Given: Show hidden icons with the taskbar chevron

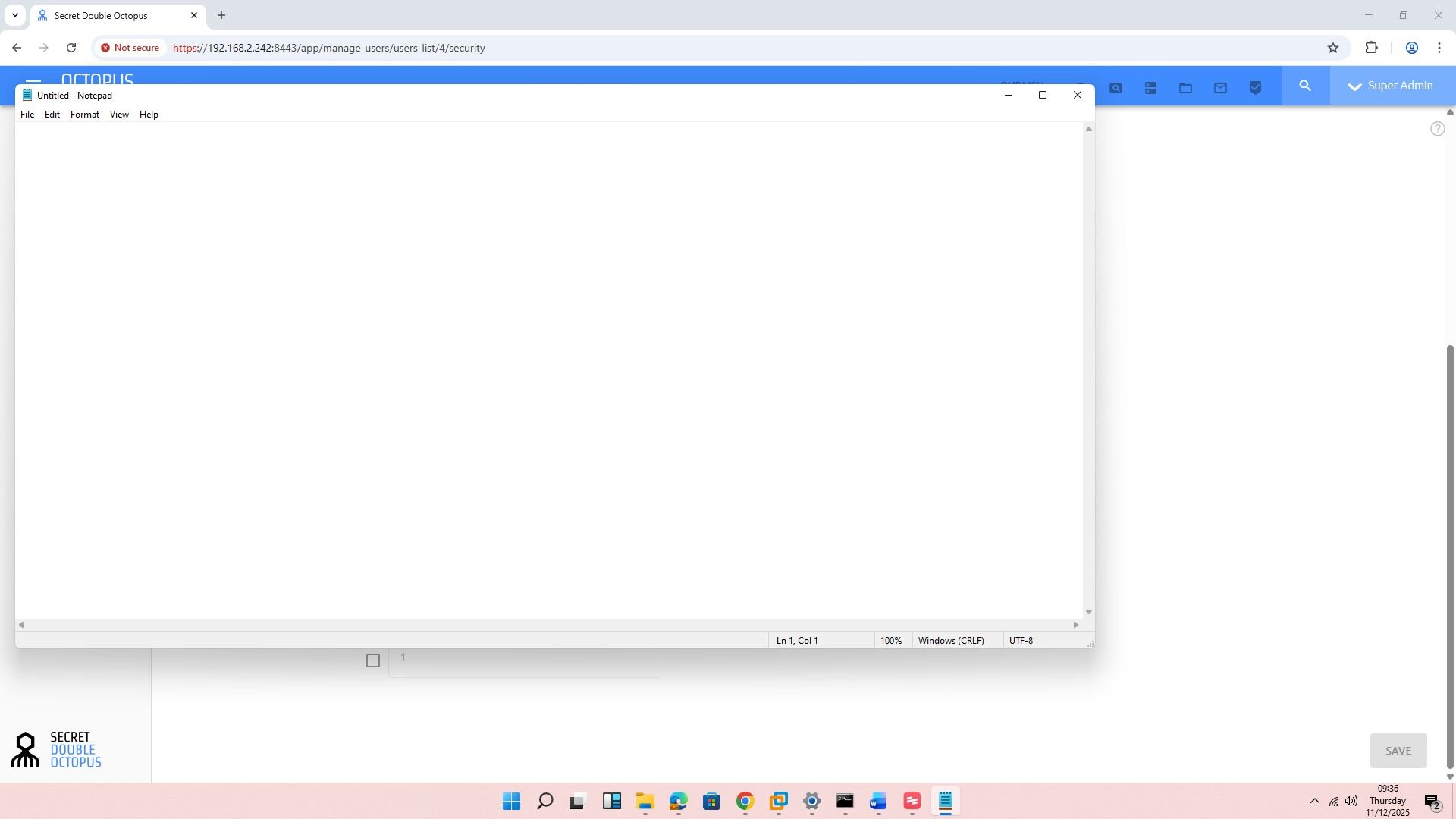Looking at the screenshot, I should (1314, 801).
